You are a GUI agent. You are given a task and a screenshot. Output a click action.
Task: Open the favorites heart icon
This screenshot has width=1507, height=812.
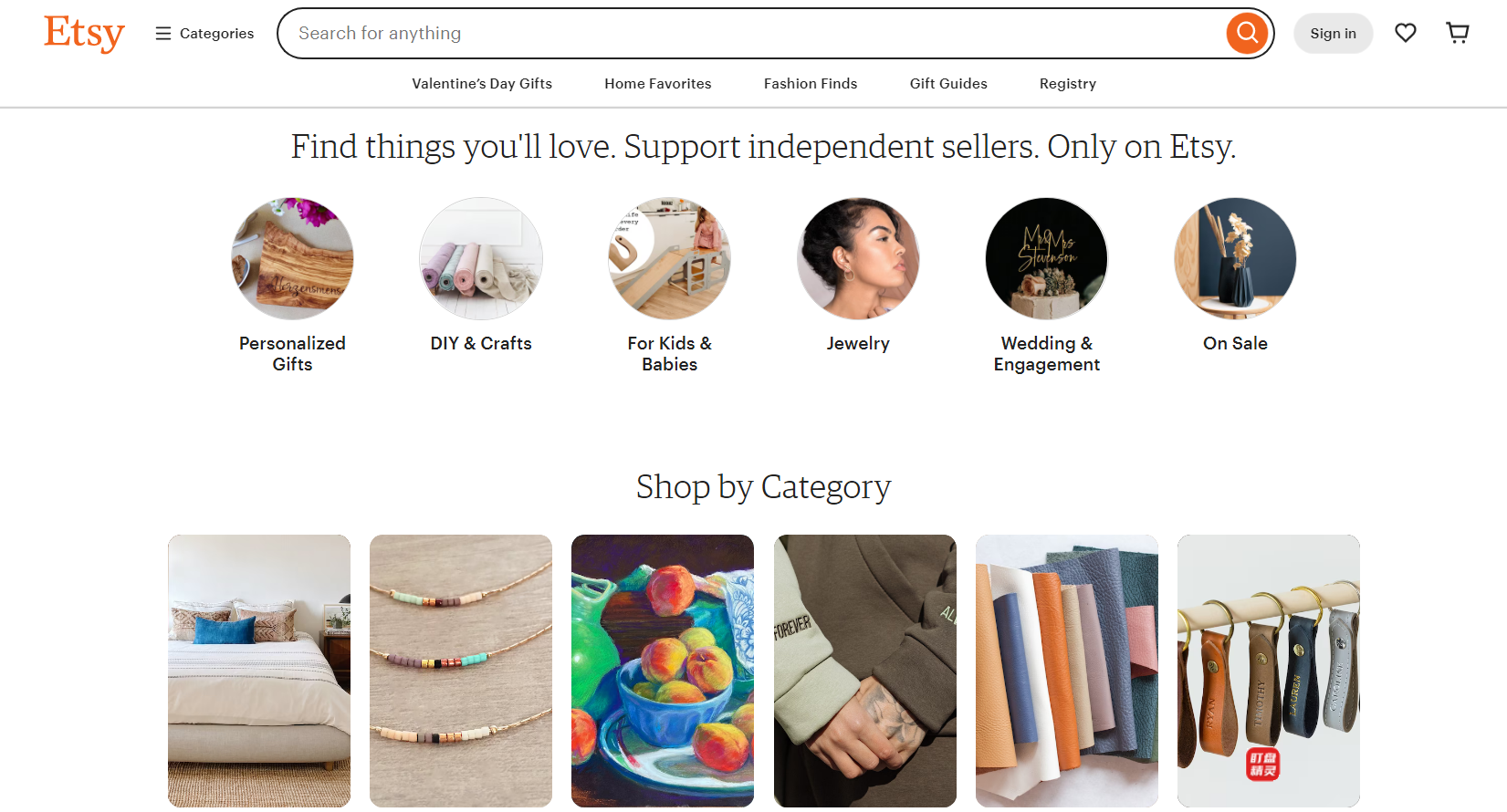click(x=1405, y=34)
